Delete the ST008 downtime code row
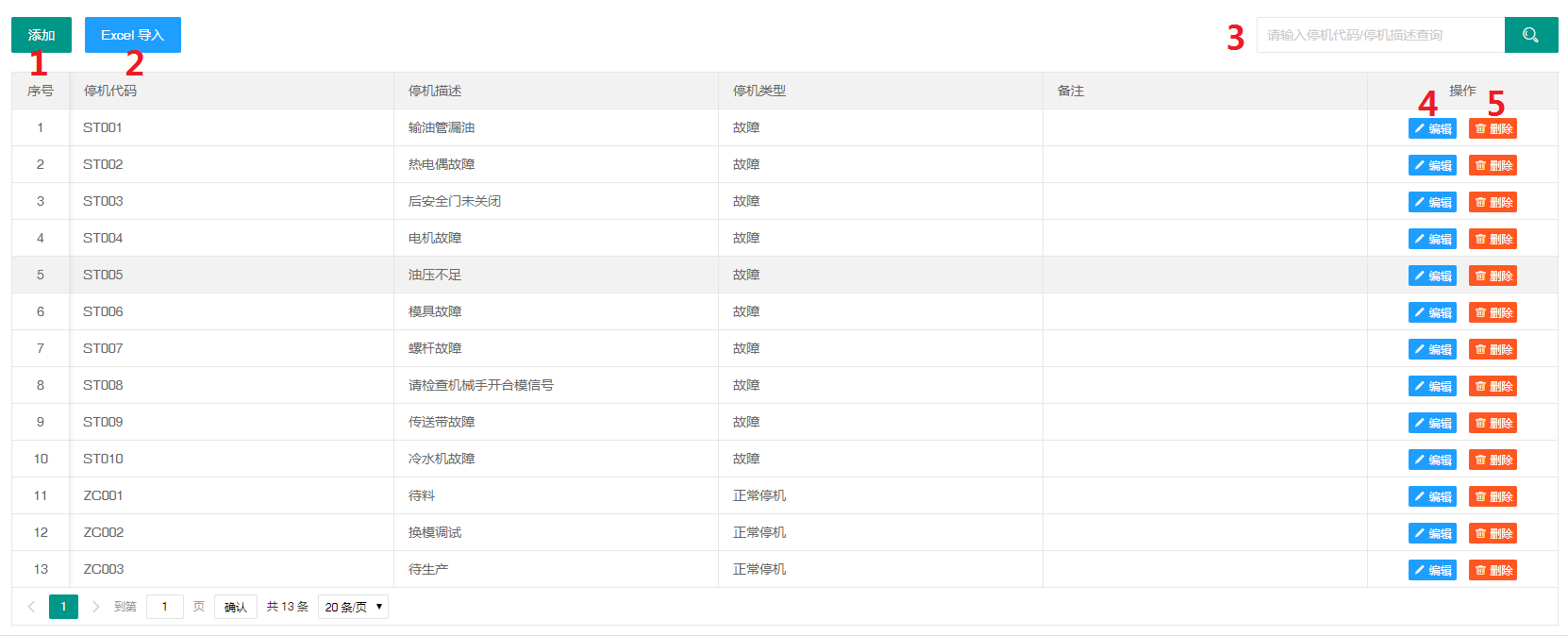 click(1493, 386)
